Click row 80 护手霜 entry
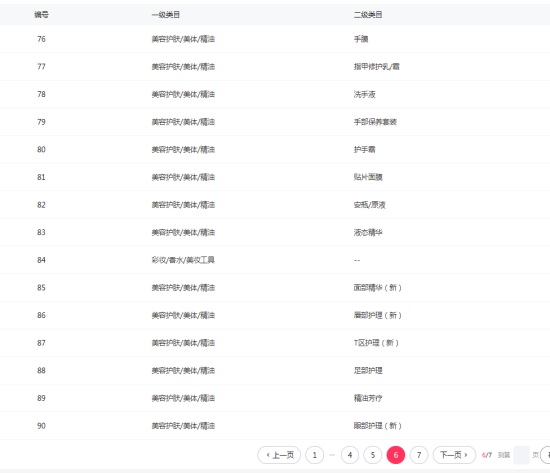Screen dimensions: 550x473 (x=275, y=149)
